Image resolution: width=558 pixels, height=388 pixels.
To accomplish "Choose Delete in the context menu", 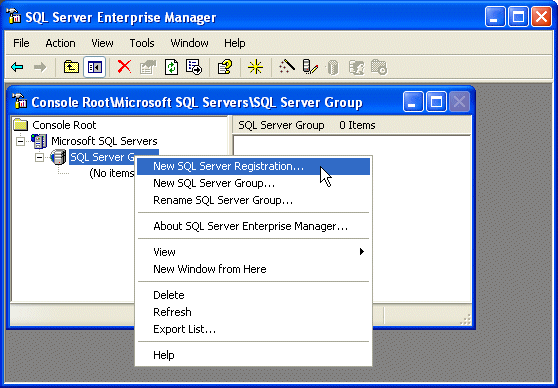I will 253,295.
